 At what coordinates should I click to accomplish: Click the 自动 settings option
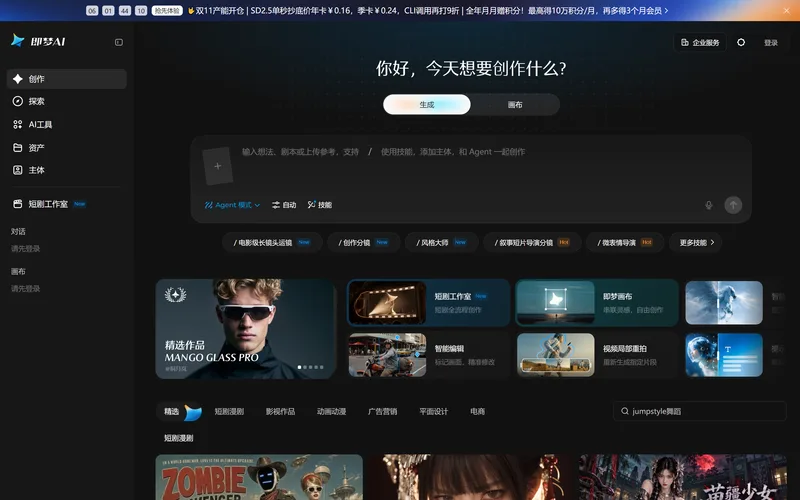pyautogui.click(x=284, y=205)
